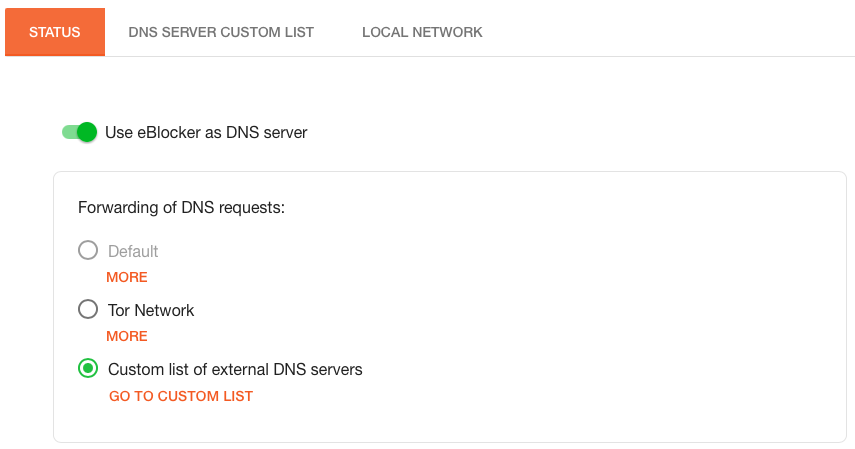Expand MORE under Tor Network

pyautogui.click(x=127, y=336)
